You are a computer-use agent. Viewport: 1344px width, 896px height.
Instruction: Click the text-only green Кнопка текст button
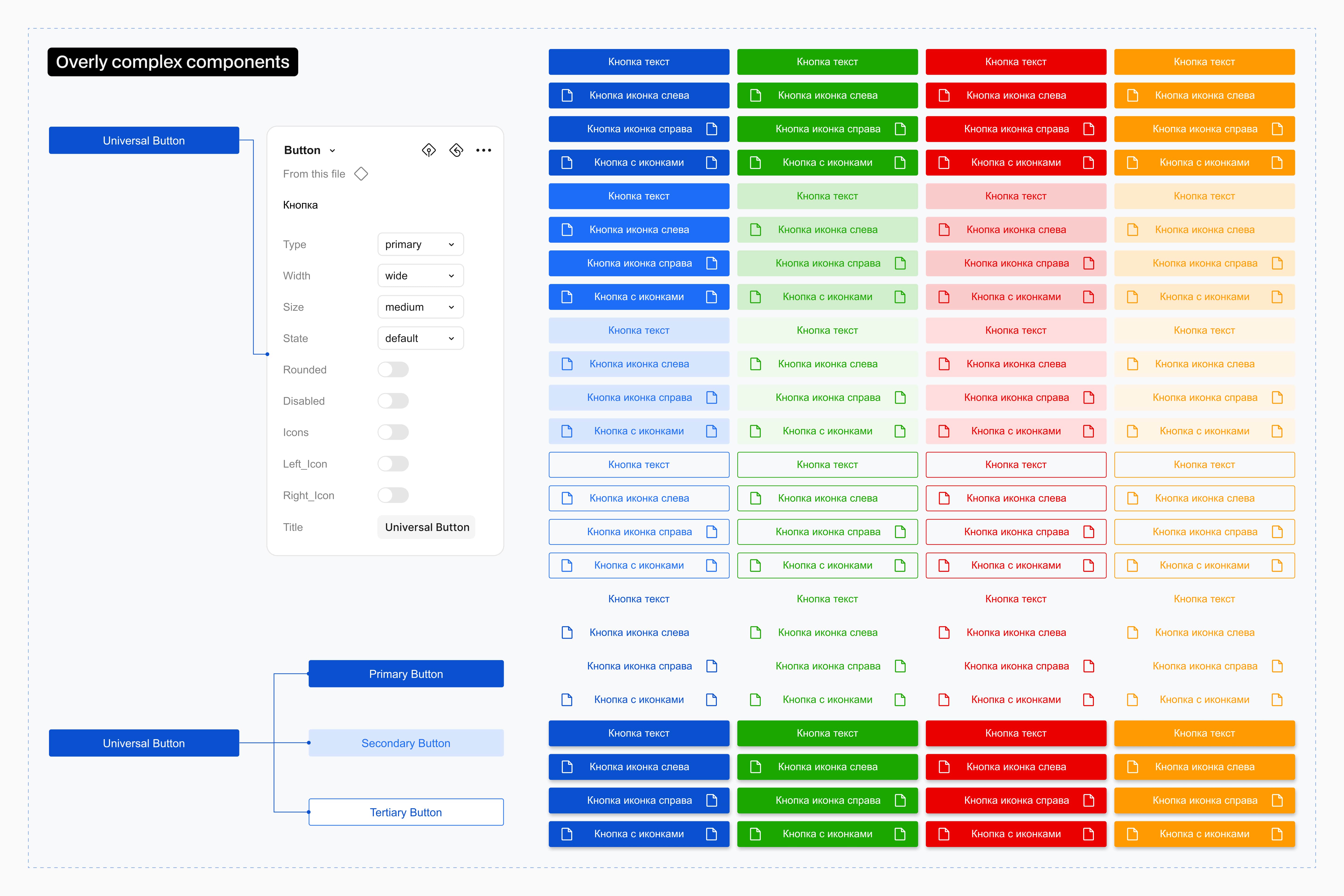827,599
